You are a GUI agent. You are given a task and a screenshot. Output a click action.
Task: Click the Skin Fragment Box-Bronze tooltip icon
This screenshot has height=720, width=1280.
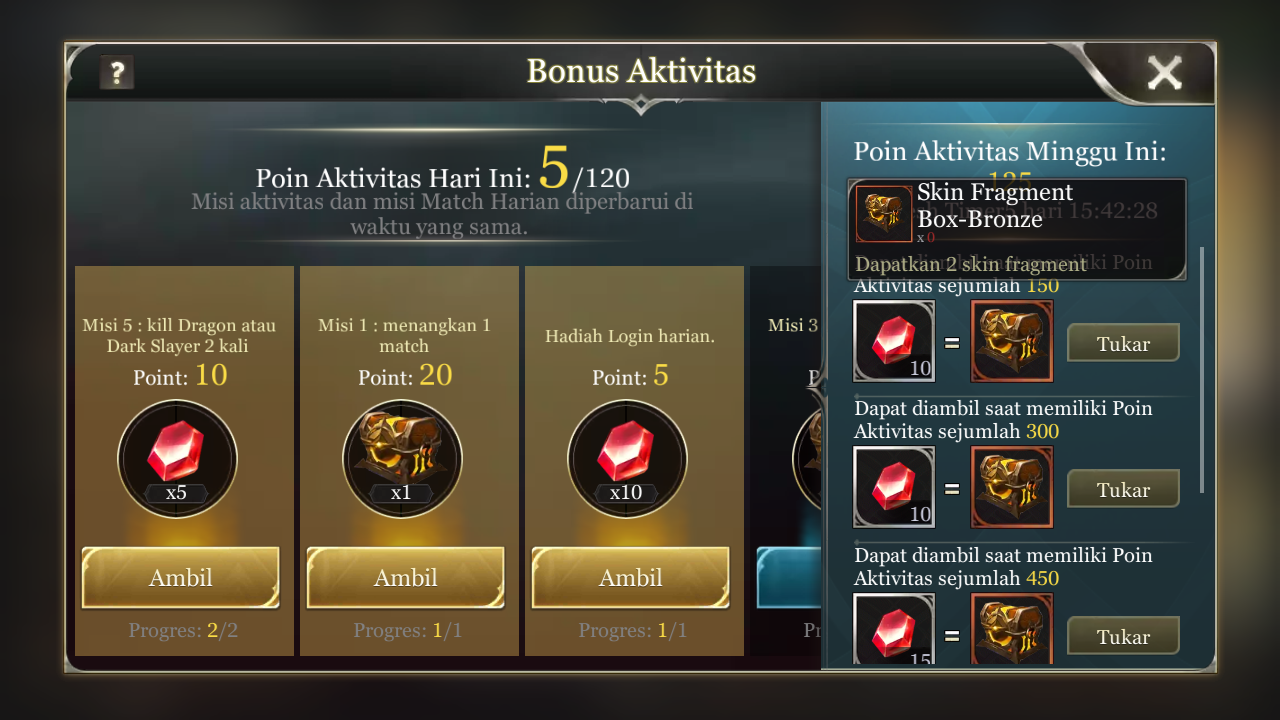(883, 214)
